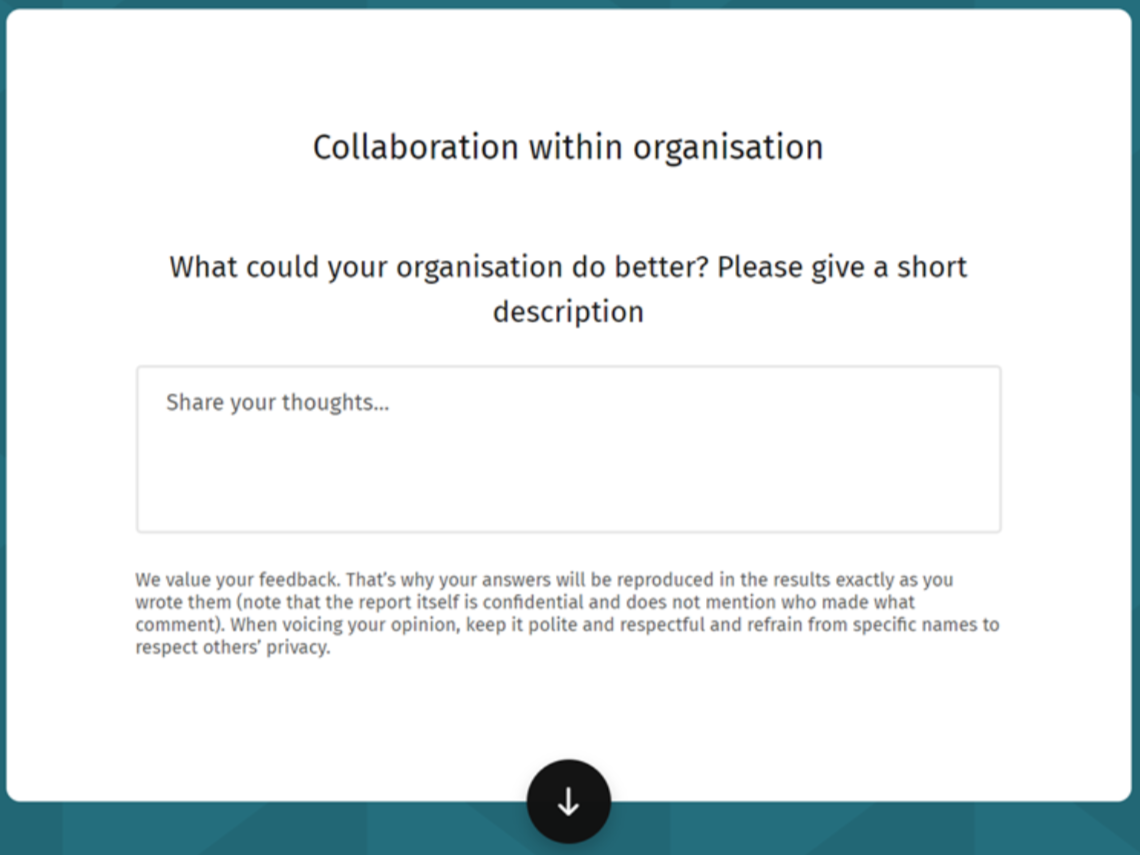Image resolution: width=1140 pixels, height=855 pixels.
Task: Click the 'We value your feedback' sentence
Action: [x=238, y=580]
